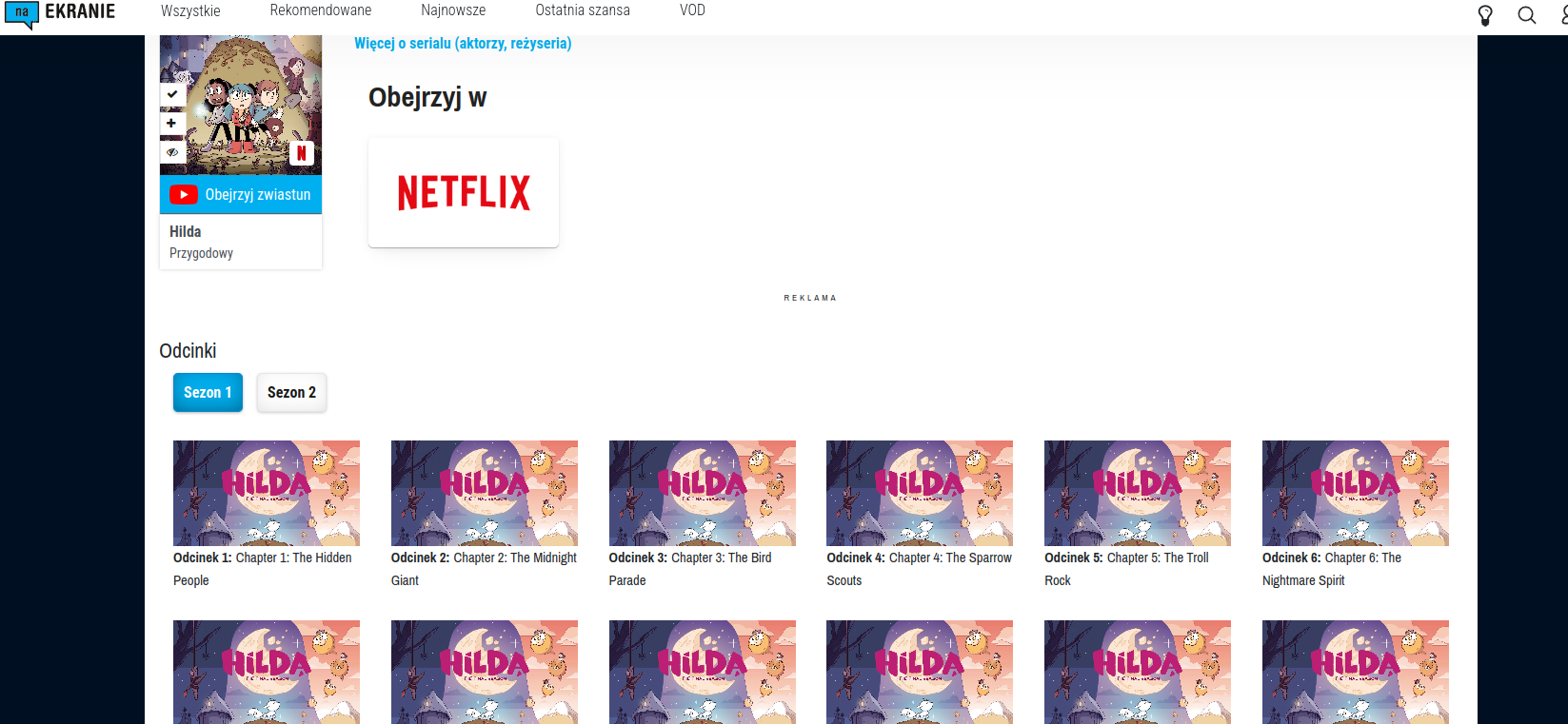Open Odcinek 1 The Hidden People thumbnail
The height and width of the screenshot is (724, 1568).
pos(267,493)
